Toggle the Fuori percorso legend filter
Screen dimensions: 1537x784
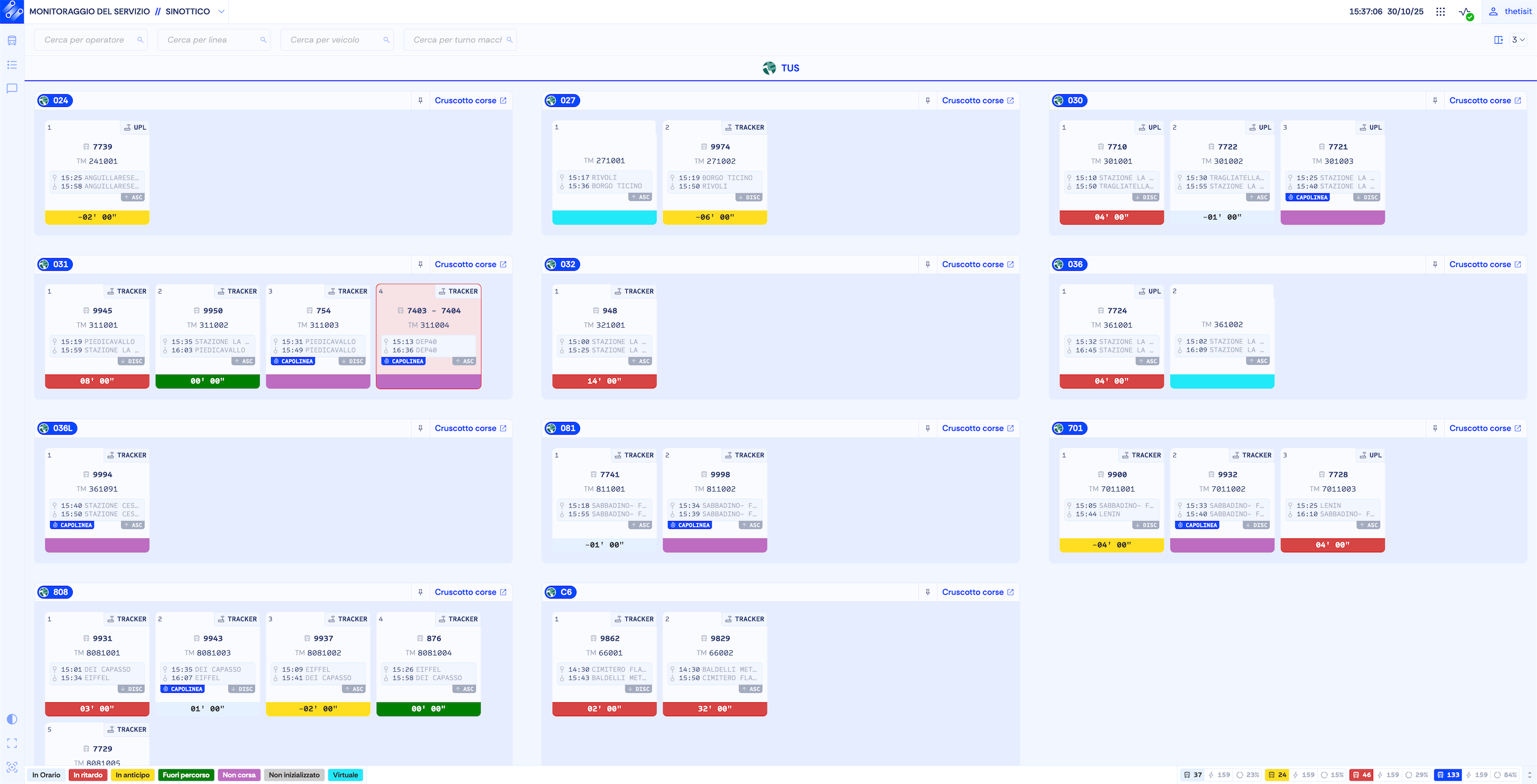coord(186,775)
